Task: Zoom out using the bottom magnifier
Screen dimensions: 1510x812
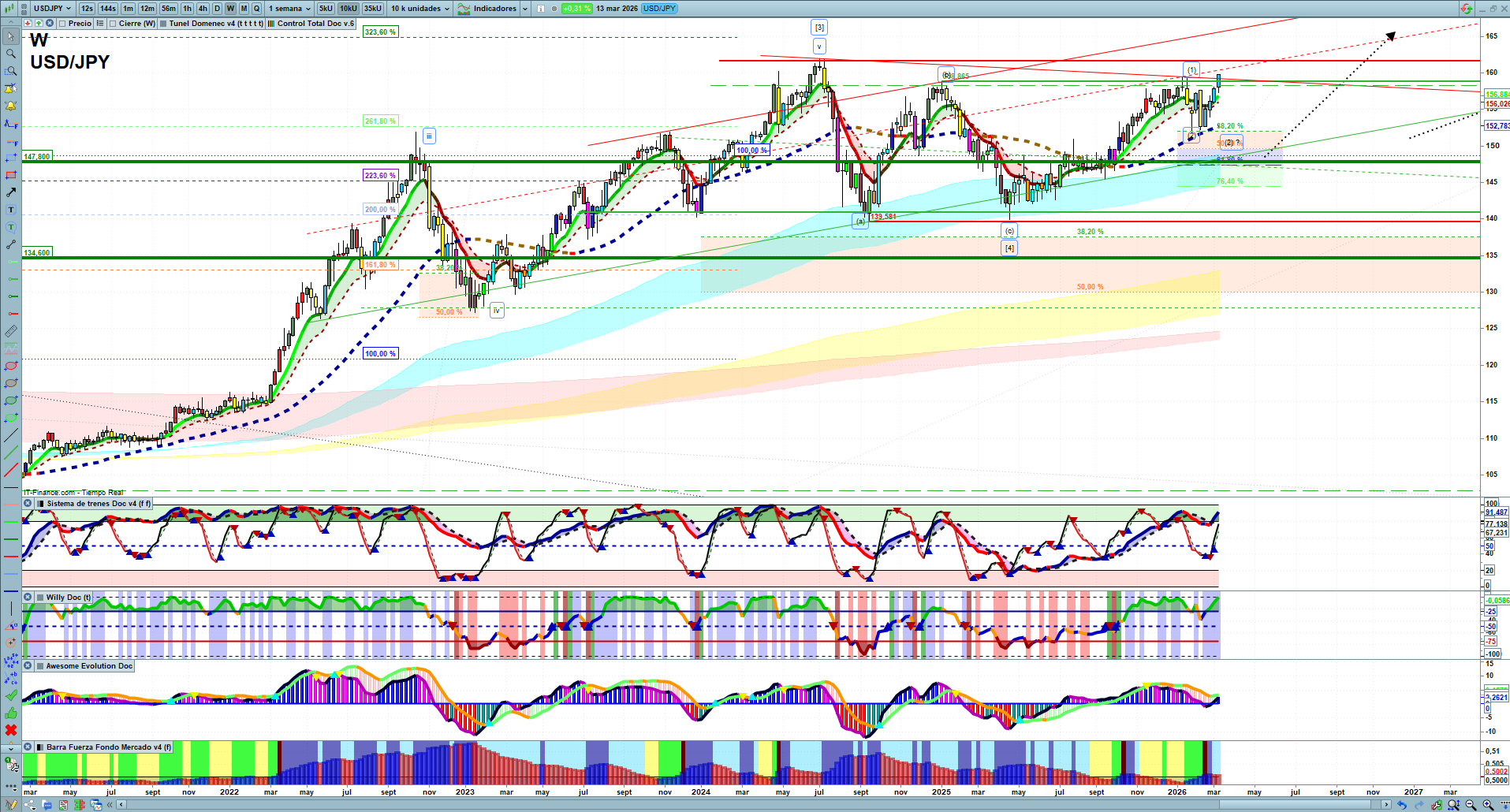Action: point(1471,805)
